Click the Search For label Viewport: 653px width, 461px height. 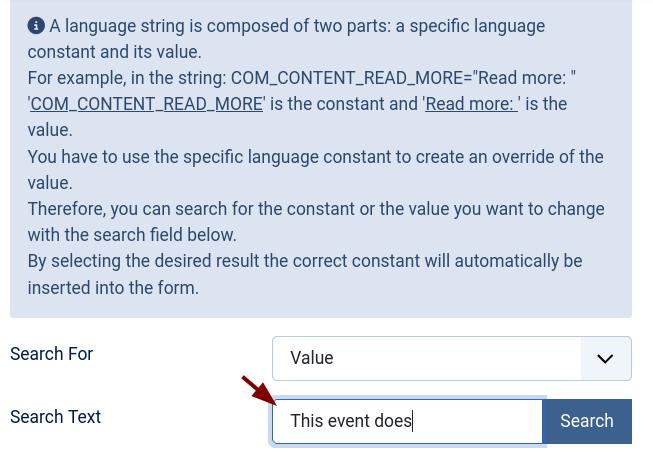pyautogui.click(x=51, y=353)
